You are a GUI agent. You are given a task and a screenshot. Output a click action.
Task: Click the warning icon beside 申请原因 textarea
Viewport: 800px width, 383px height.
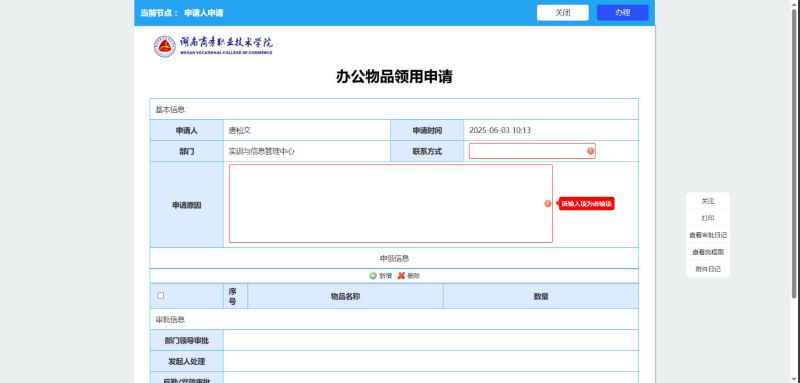[x=547, y=203]
